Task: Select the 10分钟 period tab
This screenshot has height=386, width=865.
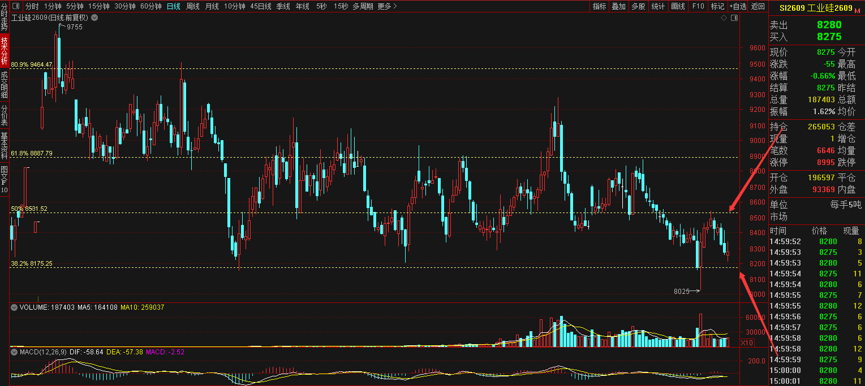Action: click(x=235, y=7)
